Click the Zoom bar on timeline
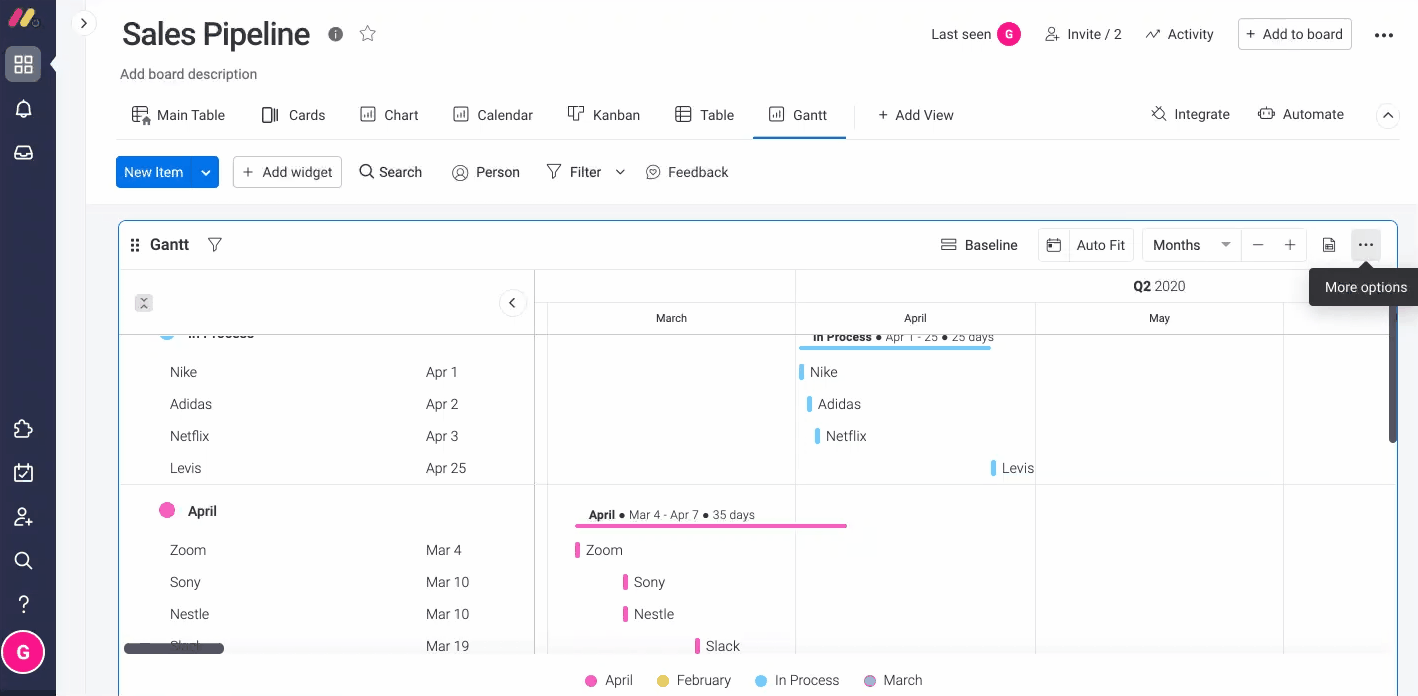The height and width of the screenshot is (696, 1418). [578, 550]
